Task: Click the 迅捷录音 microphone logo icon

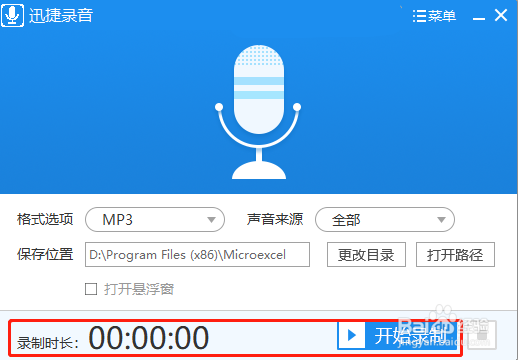Action: coord(13,15)
